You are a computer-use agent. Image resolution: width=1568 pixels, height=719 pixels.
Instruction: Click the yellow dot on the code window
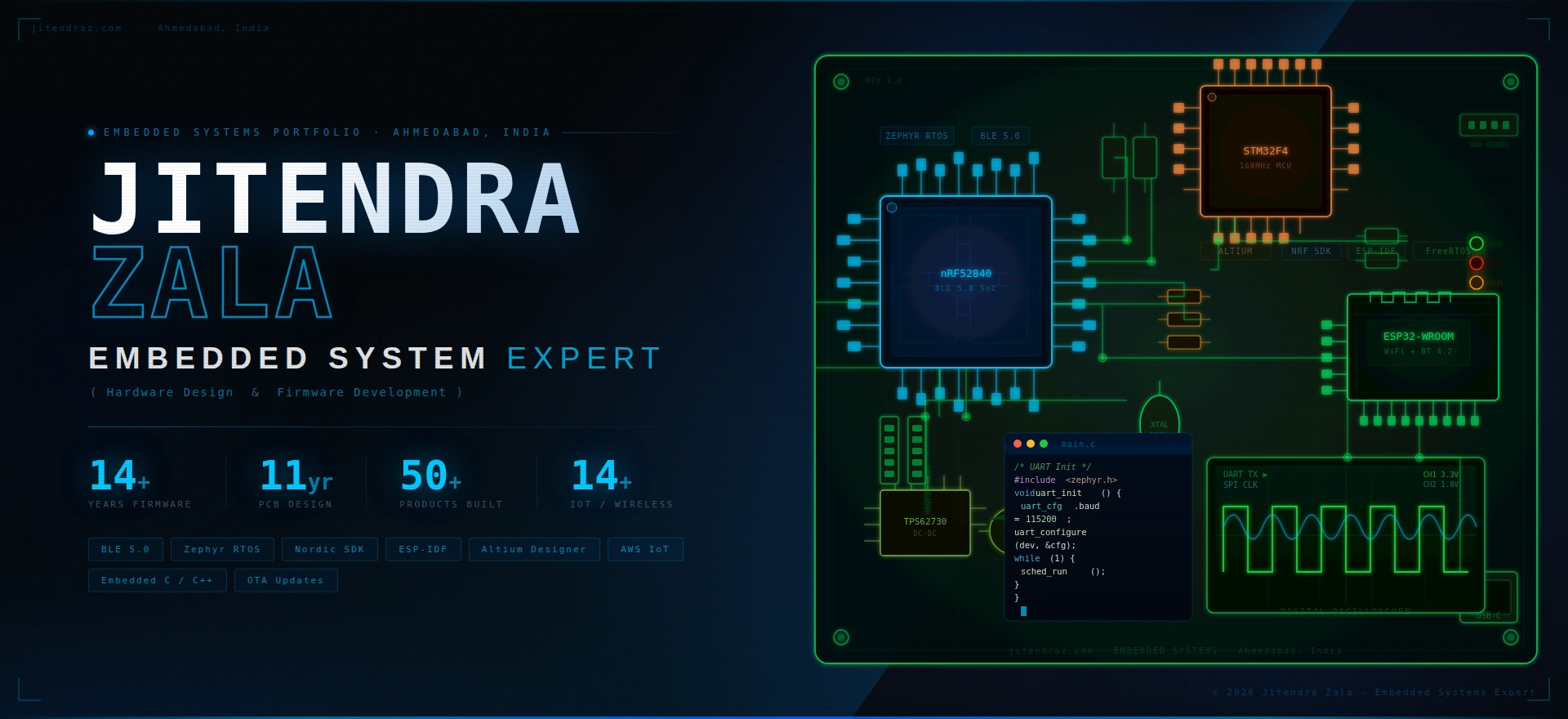[1031, 444]
